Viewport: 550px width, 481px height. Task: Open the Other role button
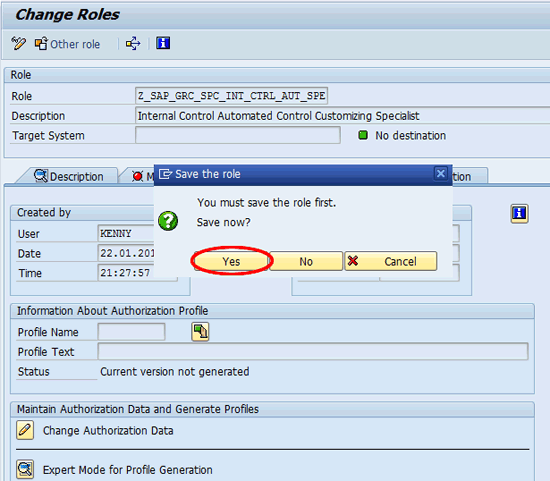coord(67,44)
